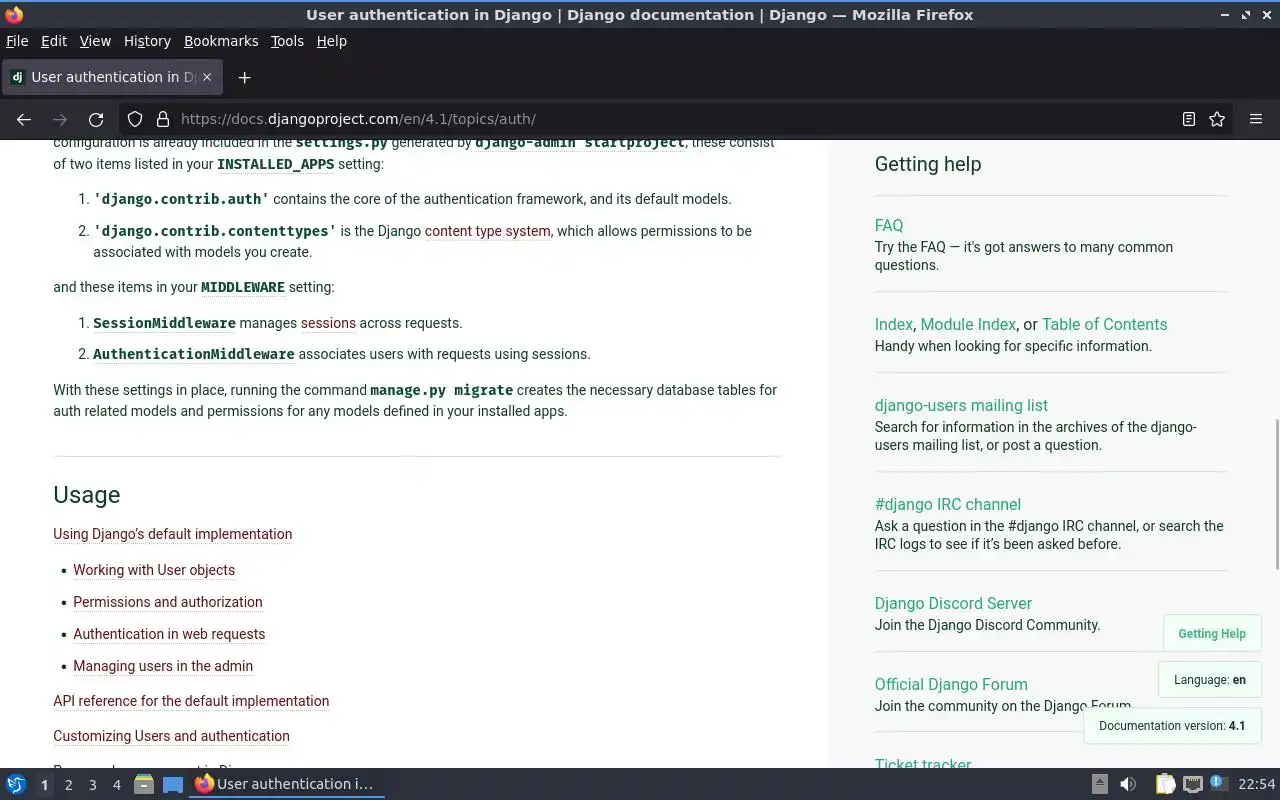This screenshot has width=1280, height=800.
Task: Click the Getting Help floating button
Action: click(x=1212, y=634)
